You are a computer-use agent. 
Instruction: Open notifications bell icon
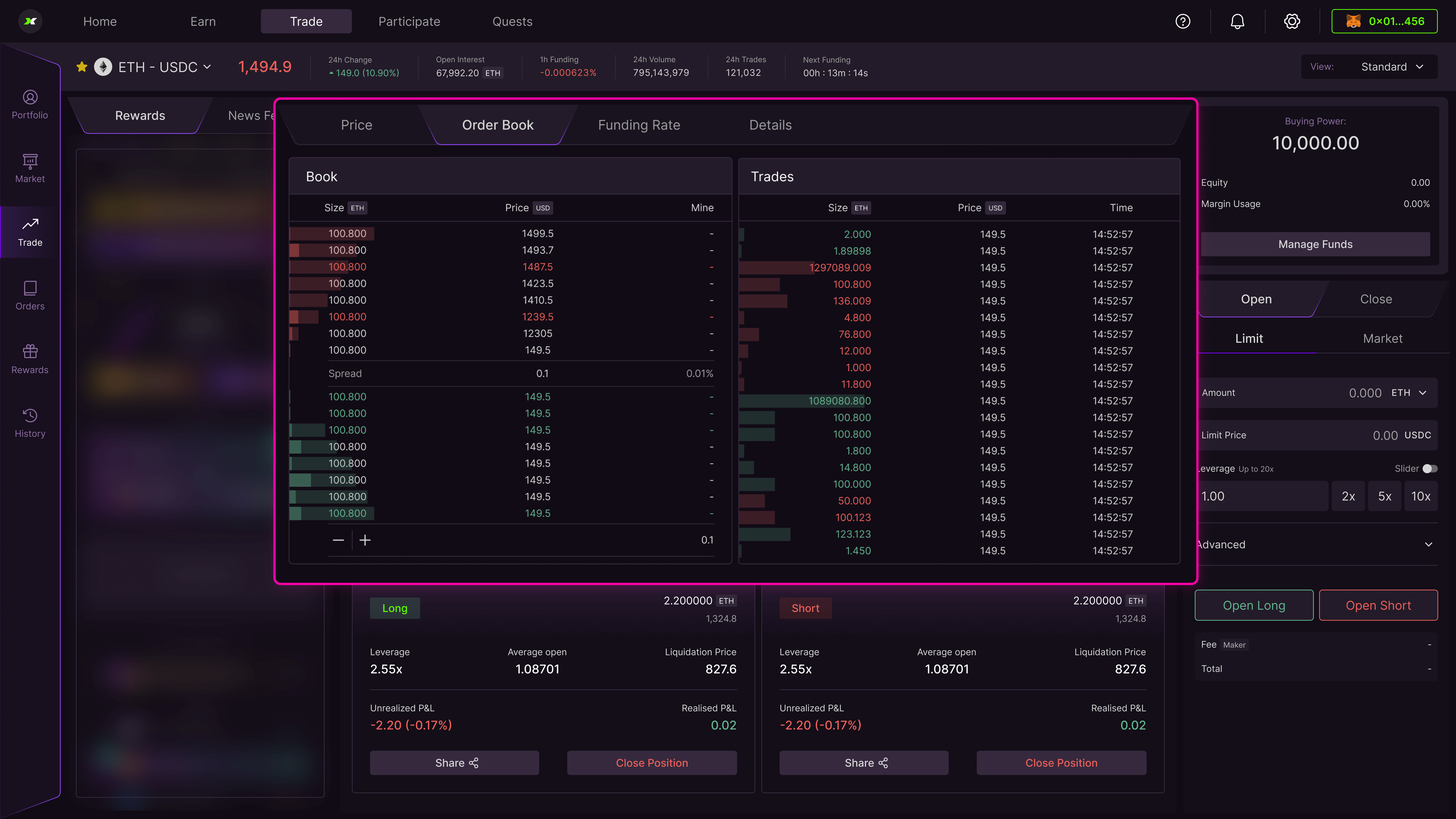[x=1237, y=21]
